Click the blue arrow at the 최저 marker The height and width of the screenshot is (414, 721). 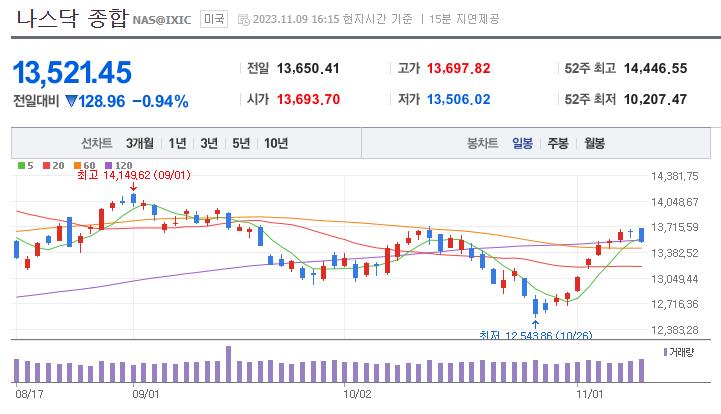[536, 322]
